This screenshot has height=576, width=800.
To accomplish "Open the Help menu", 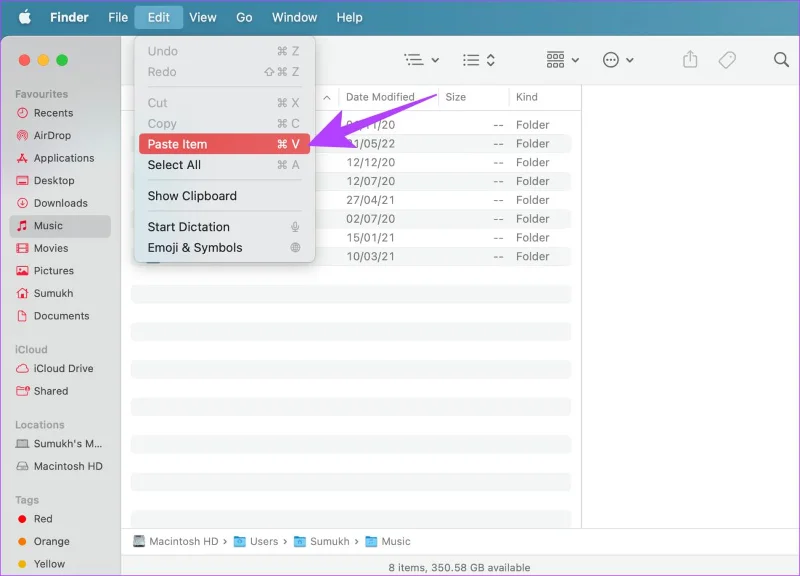I will (349, 17).
